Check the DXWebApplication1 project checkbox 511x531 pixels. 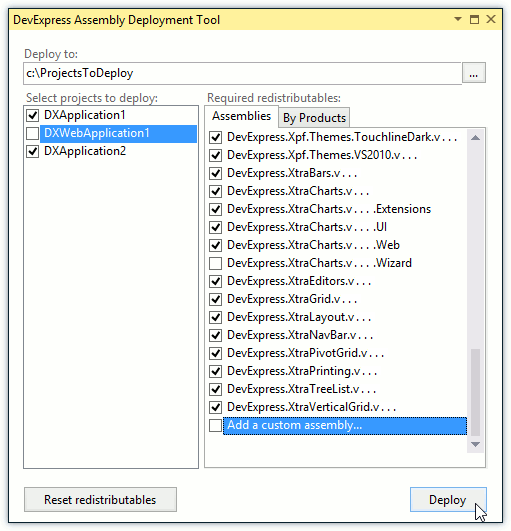point(33,133)
